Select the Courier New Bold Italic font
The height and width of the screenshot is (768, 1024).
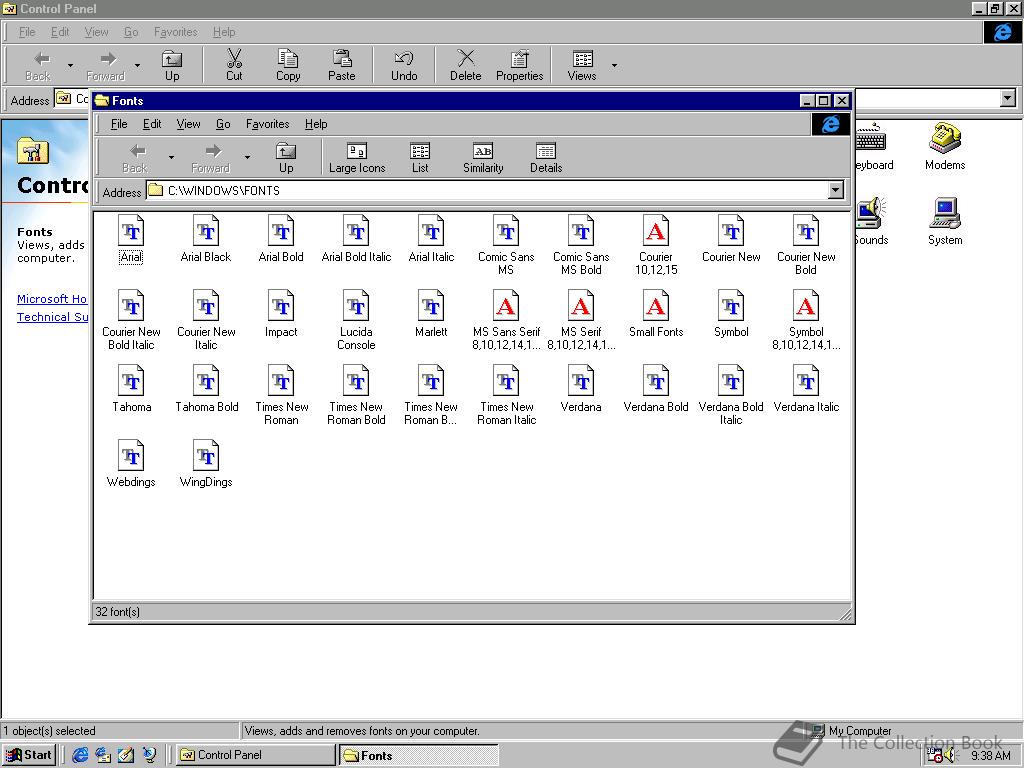point(131,321)
